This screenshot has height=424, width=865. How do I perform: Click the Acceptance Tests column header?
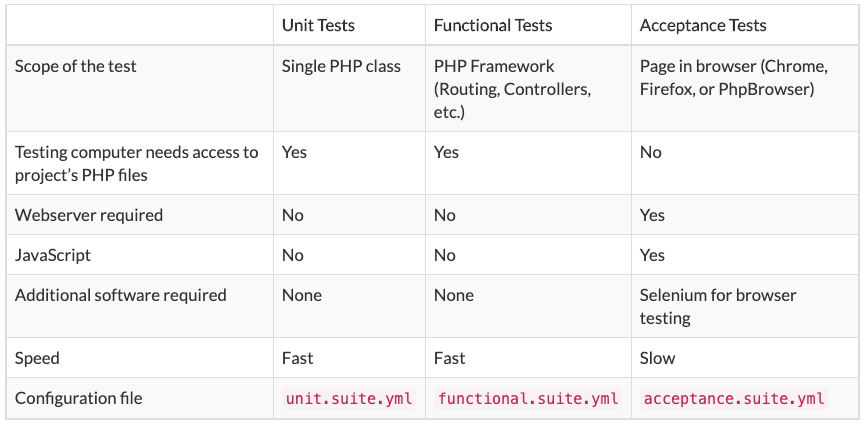pos(703,25)
